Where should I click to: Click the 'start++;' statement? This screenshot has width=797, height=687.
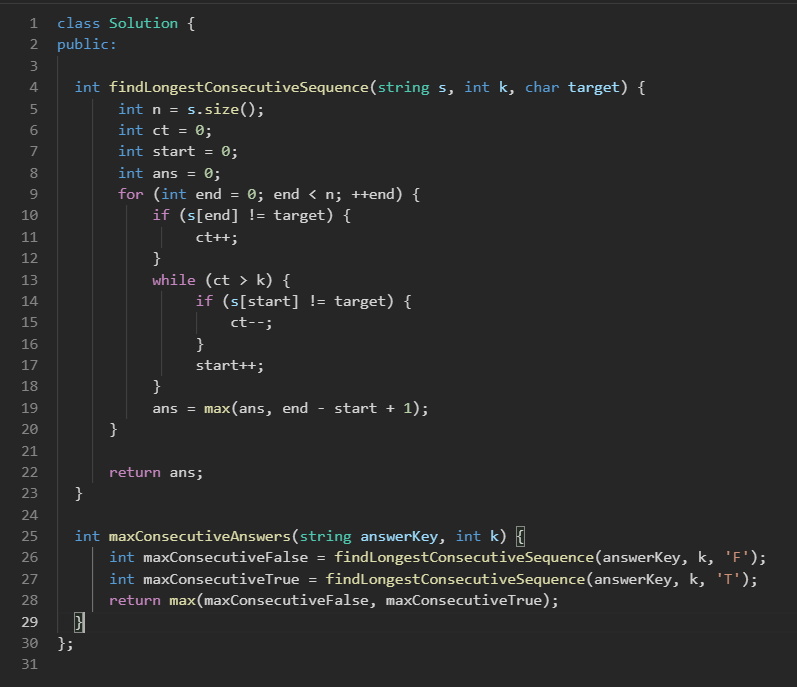coord(230,366)
